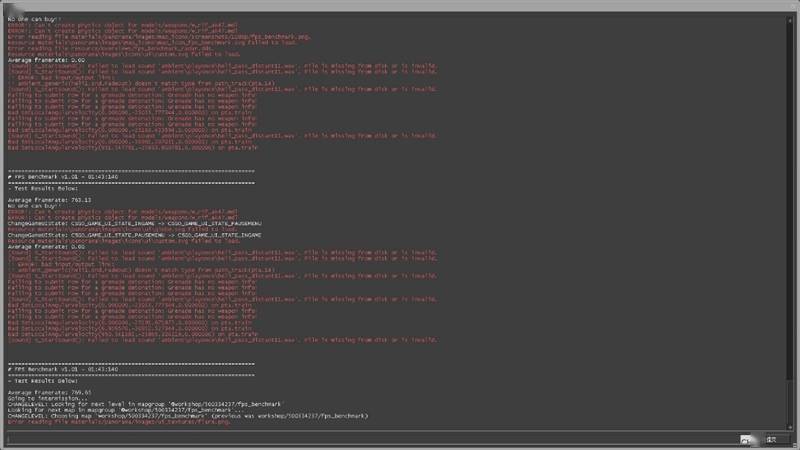This screenshot has width=800, height=450.
Task: Click the resize grip at console corner
Action: tap(794, 445)
